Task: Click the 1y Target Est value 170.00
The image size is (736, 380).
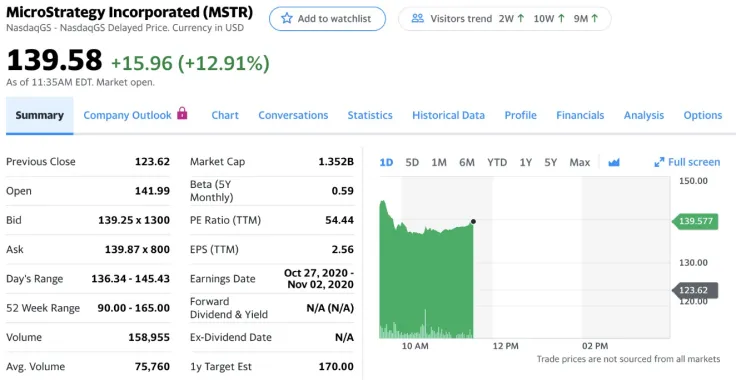Action: click(336, 366)
